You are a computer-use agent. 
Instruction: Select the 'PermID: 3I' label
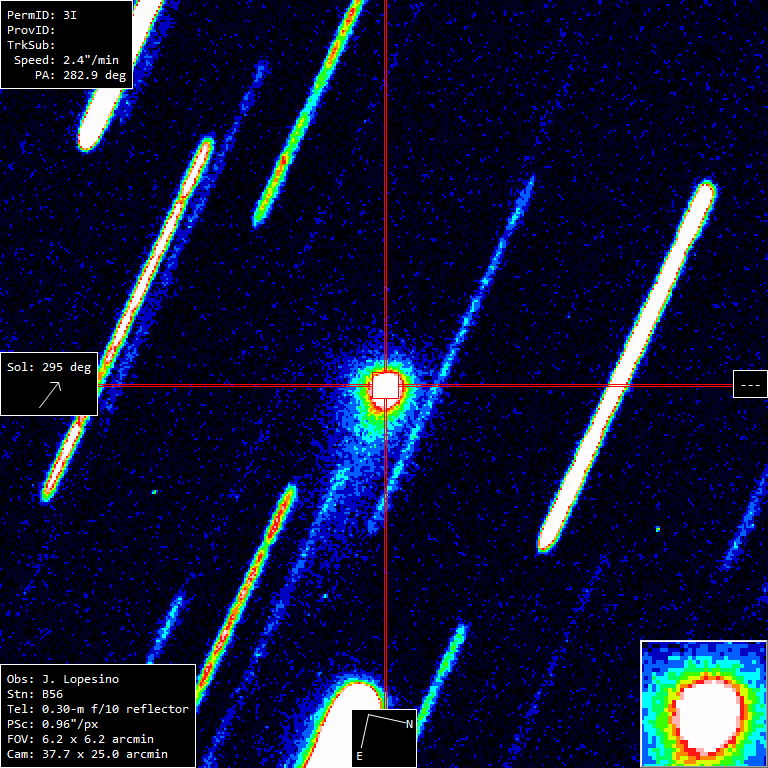click(41, 17)
